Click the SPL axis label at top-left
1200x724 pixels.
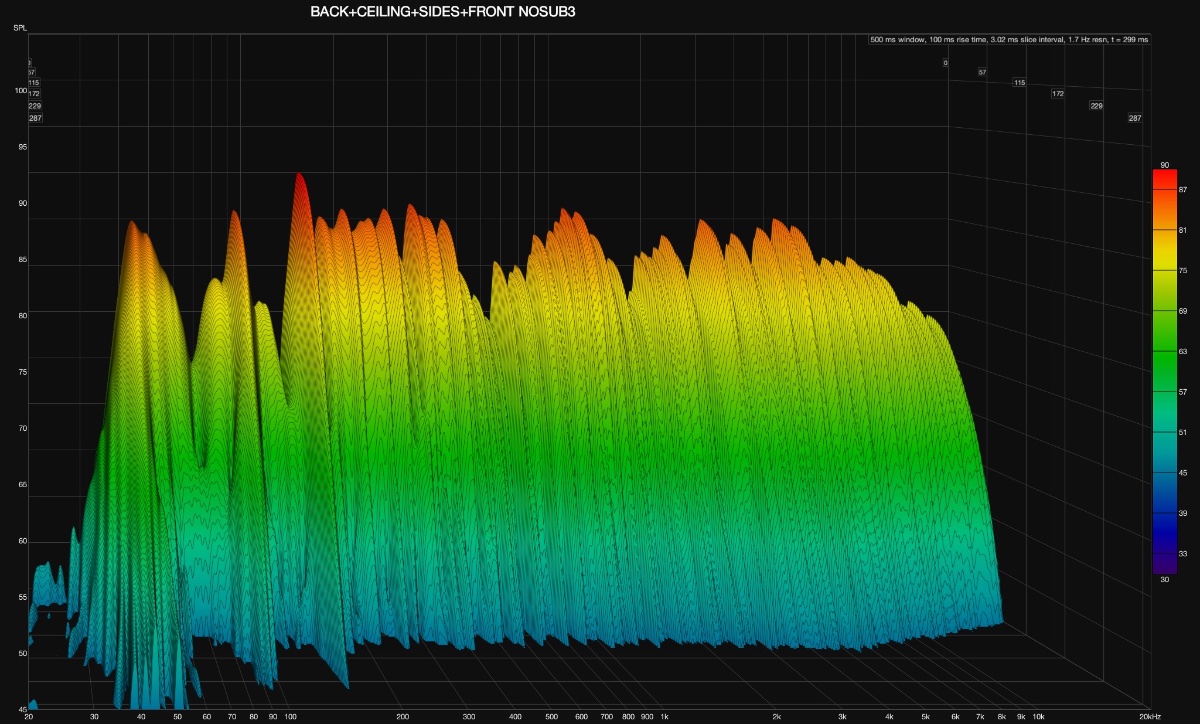pyautogui.click(x=20, y=28)
